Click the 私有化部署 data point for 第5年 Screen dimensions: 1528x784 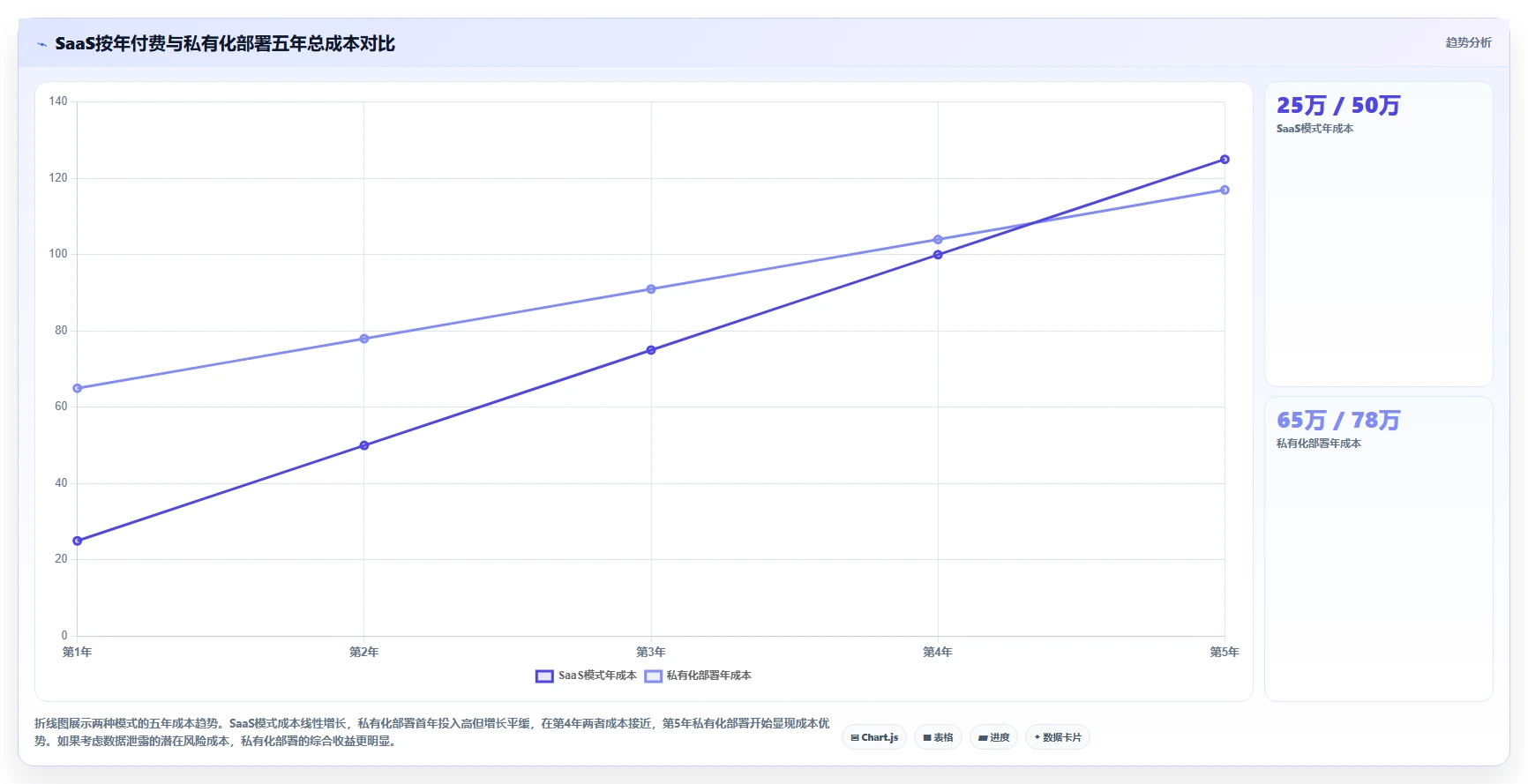1225,190
